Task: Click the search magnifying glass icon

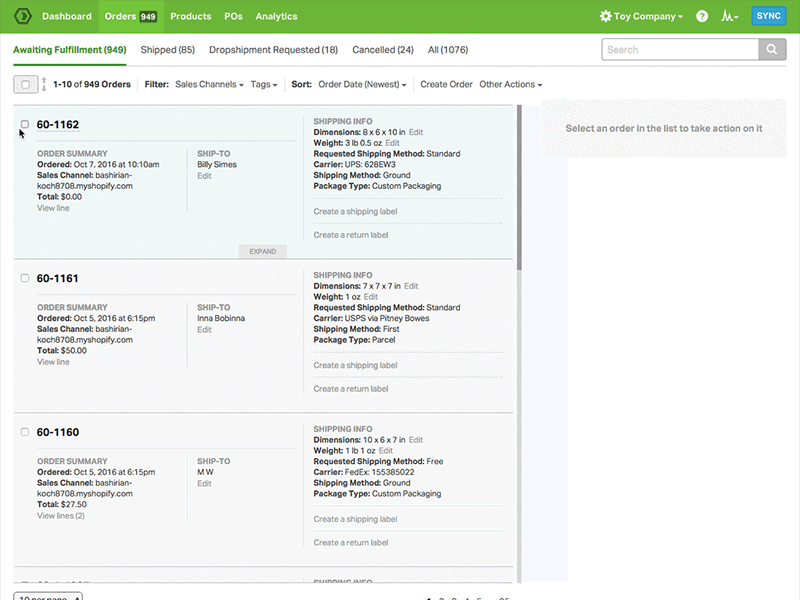Action: coord(771,49)
